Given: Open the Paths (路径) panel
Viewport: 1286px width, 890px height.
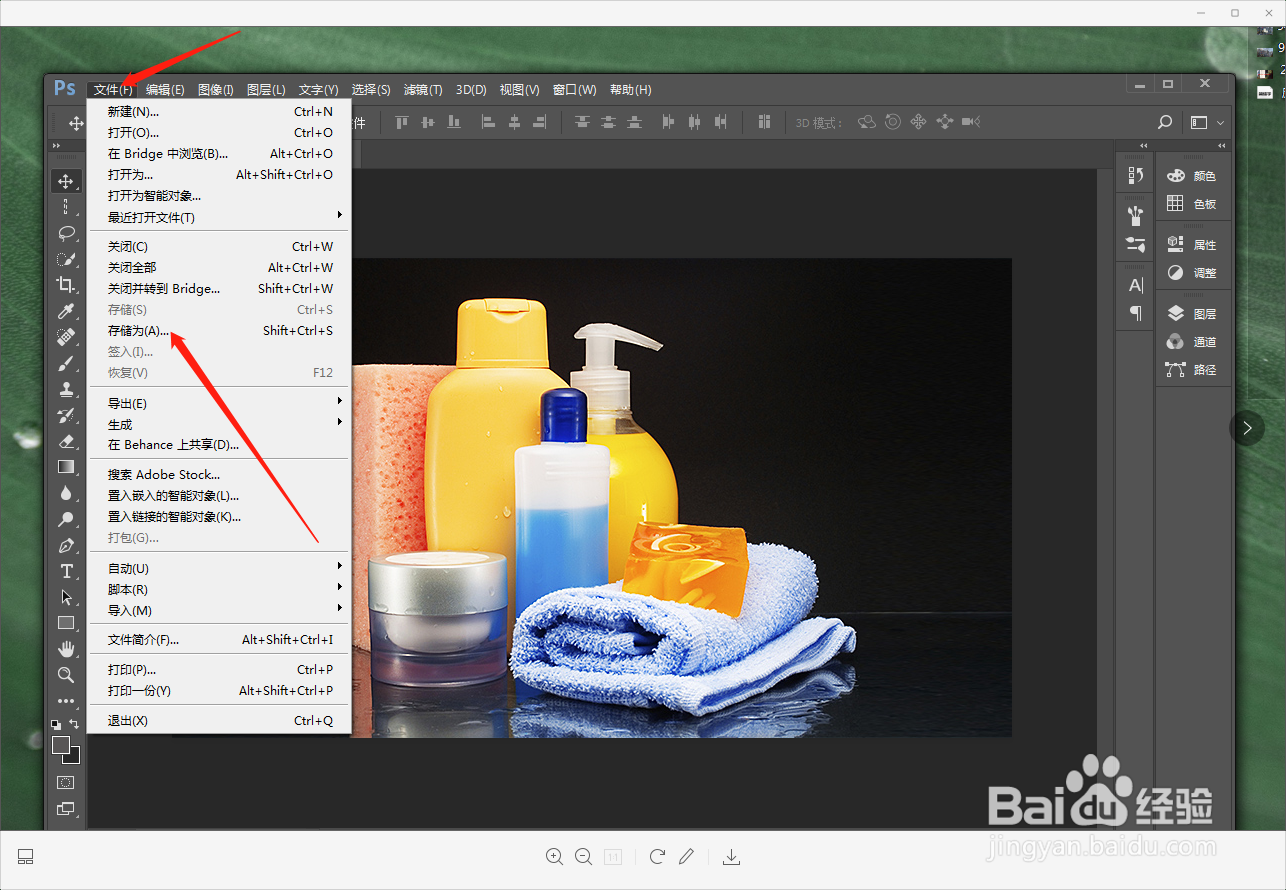Looking at the screenshot, I should pos(1192,370).
